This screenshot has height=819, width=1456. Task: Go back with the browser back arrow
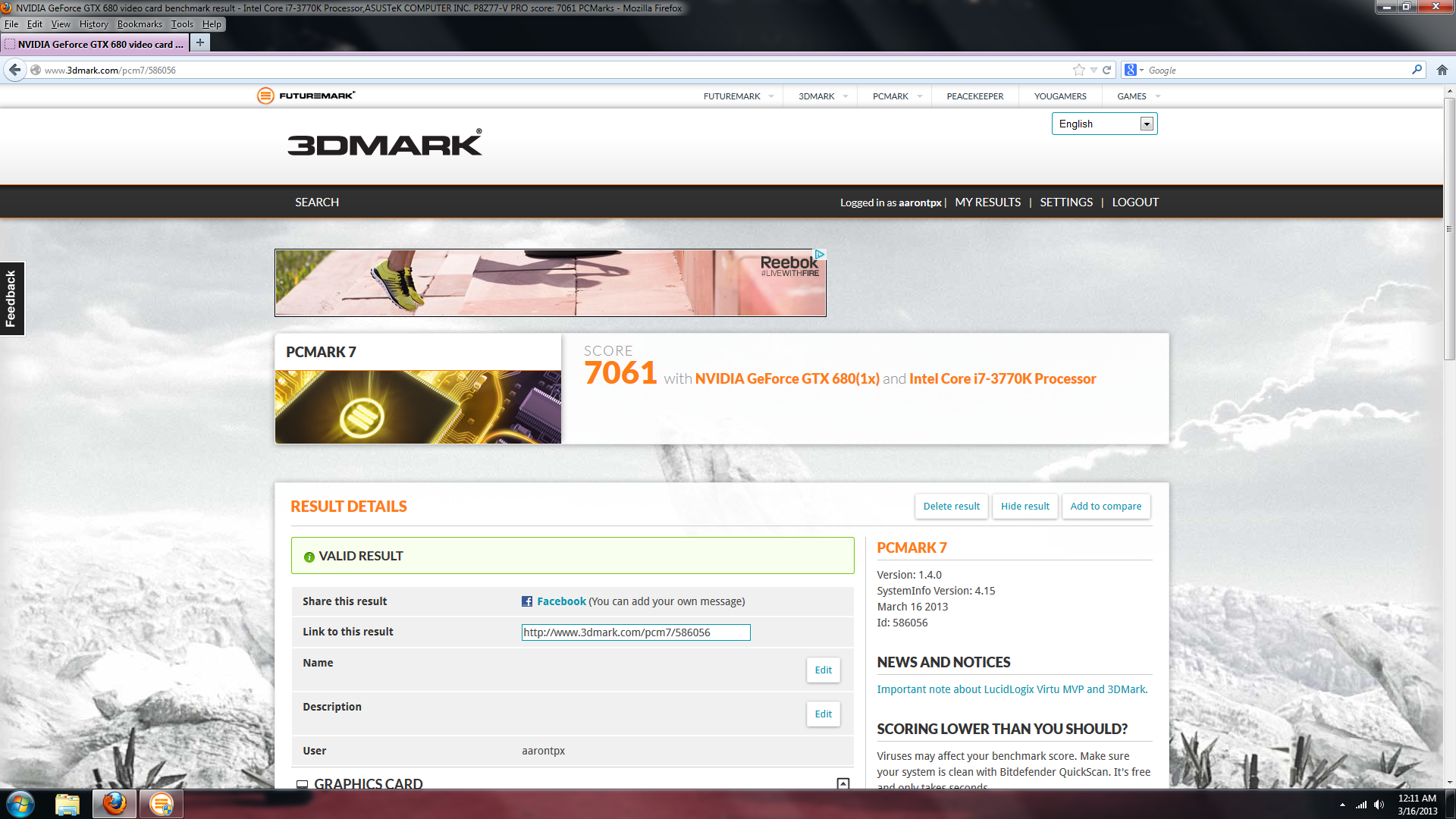click(15, 70)
